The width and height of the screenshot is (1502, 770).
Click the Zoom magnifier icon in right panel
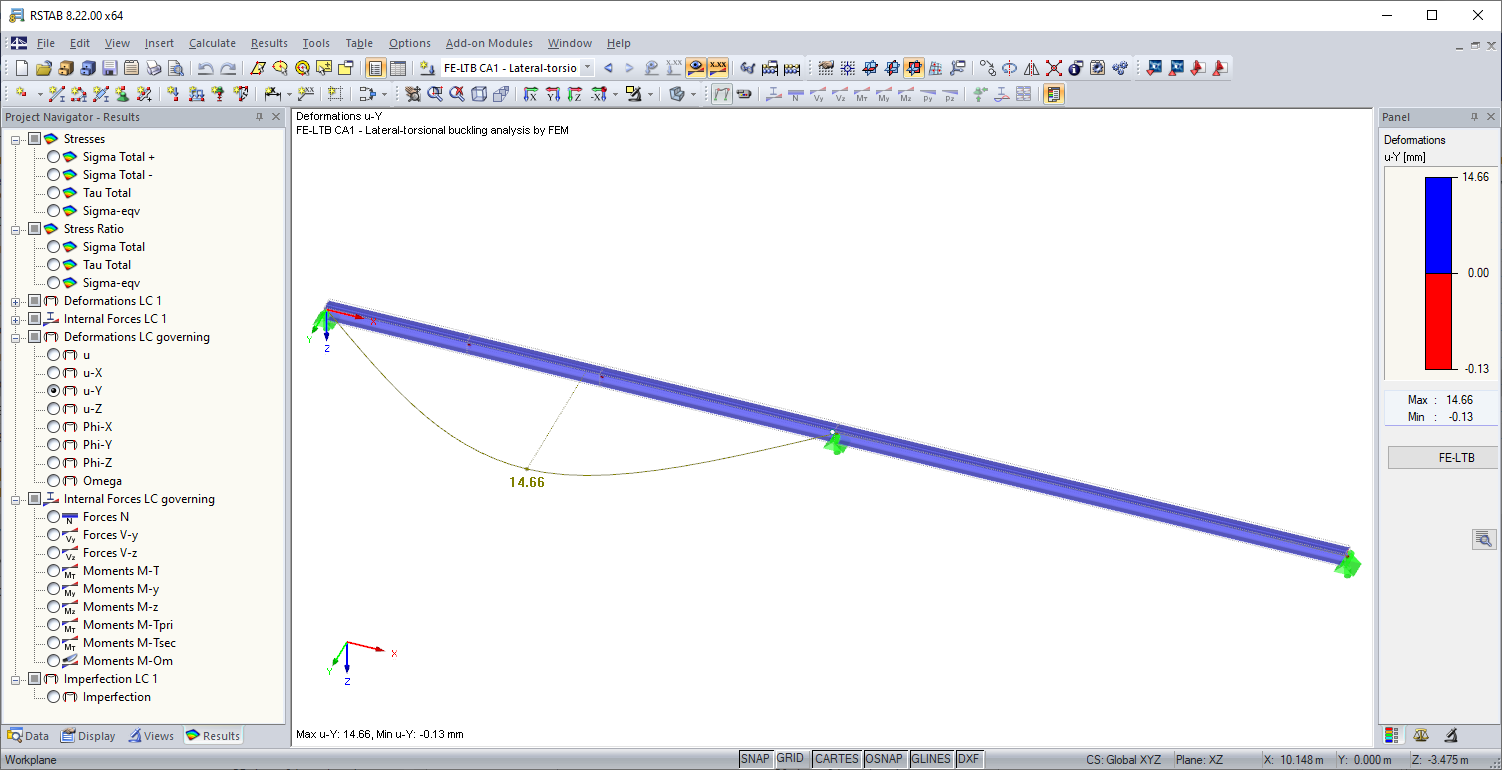coord(1484,538)
